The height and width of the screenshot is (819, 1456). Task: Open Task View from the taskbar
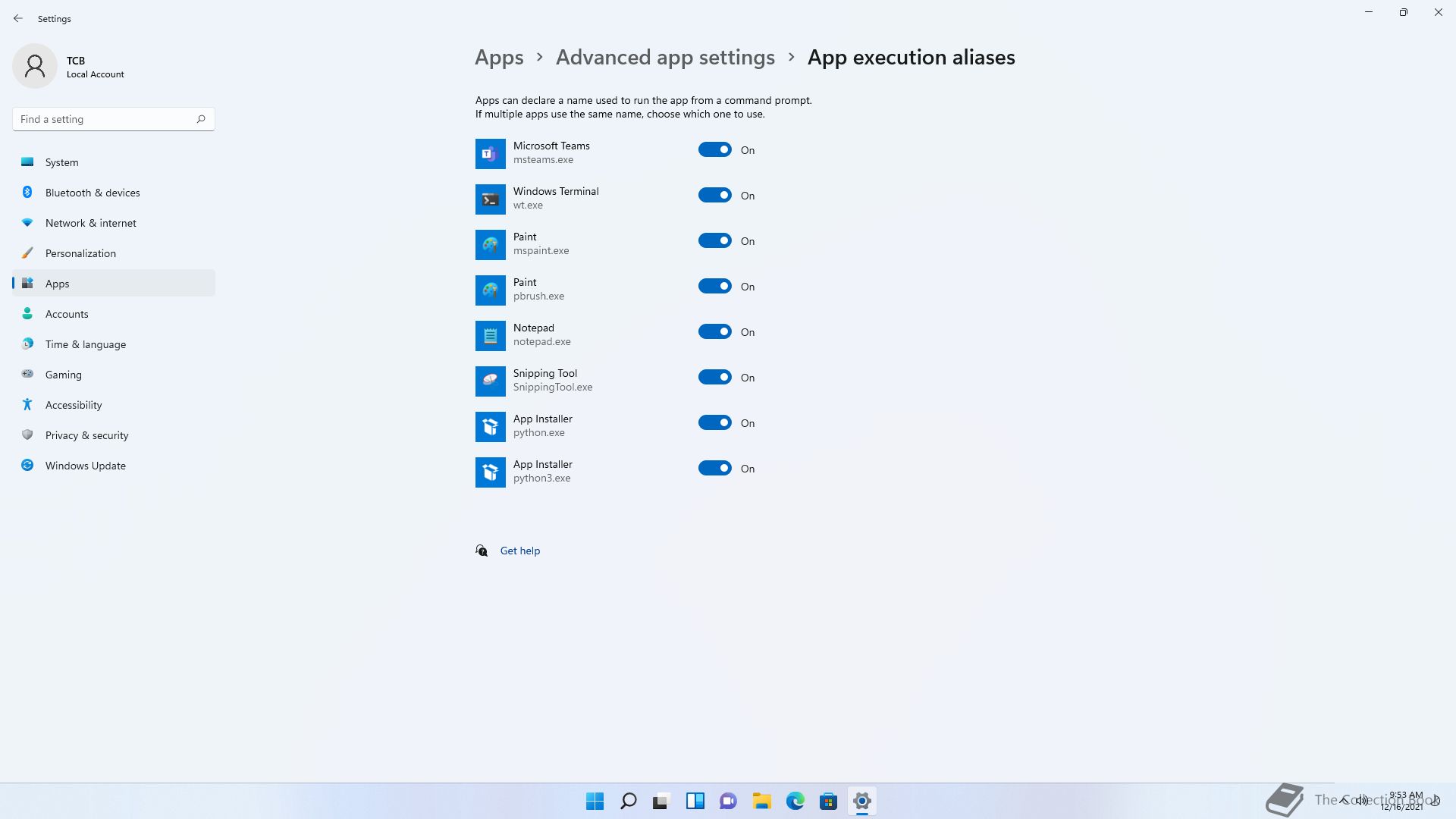click(662, 801)
